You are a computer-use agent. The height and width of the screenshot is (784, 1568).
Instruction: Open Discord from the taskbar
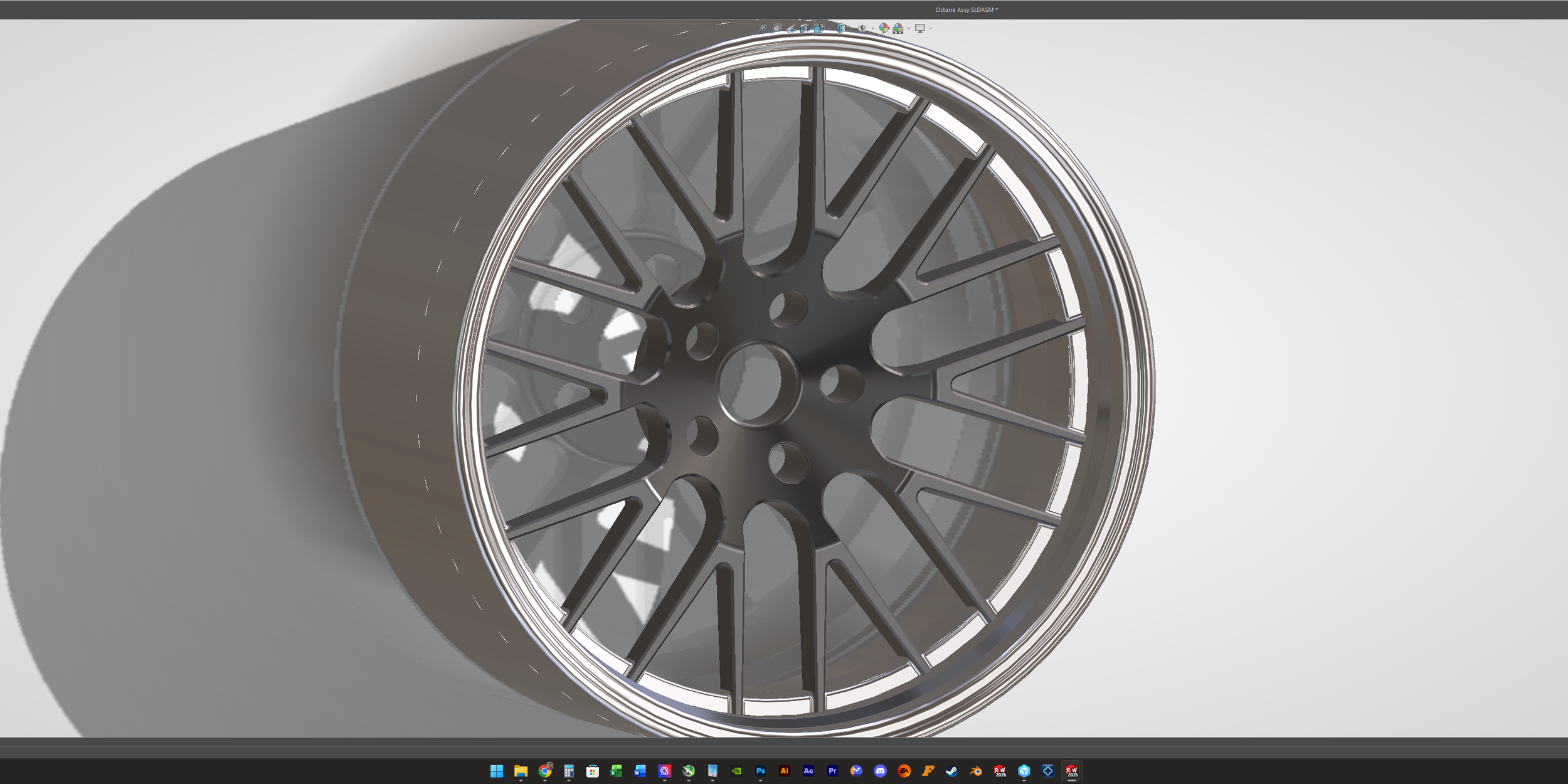881,771
